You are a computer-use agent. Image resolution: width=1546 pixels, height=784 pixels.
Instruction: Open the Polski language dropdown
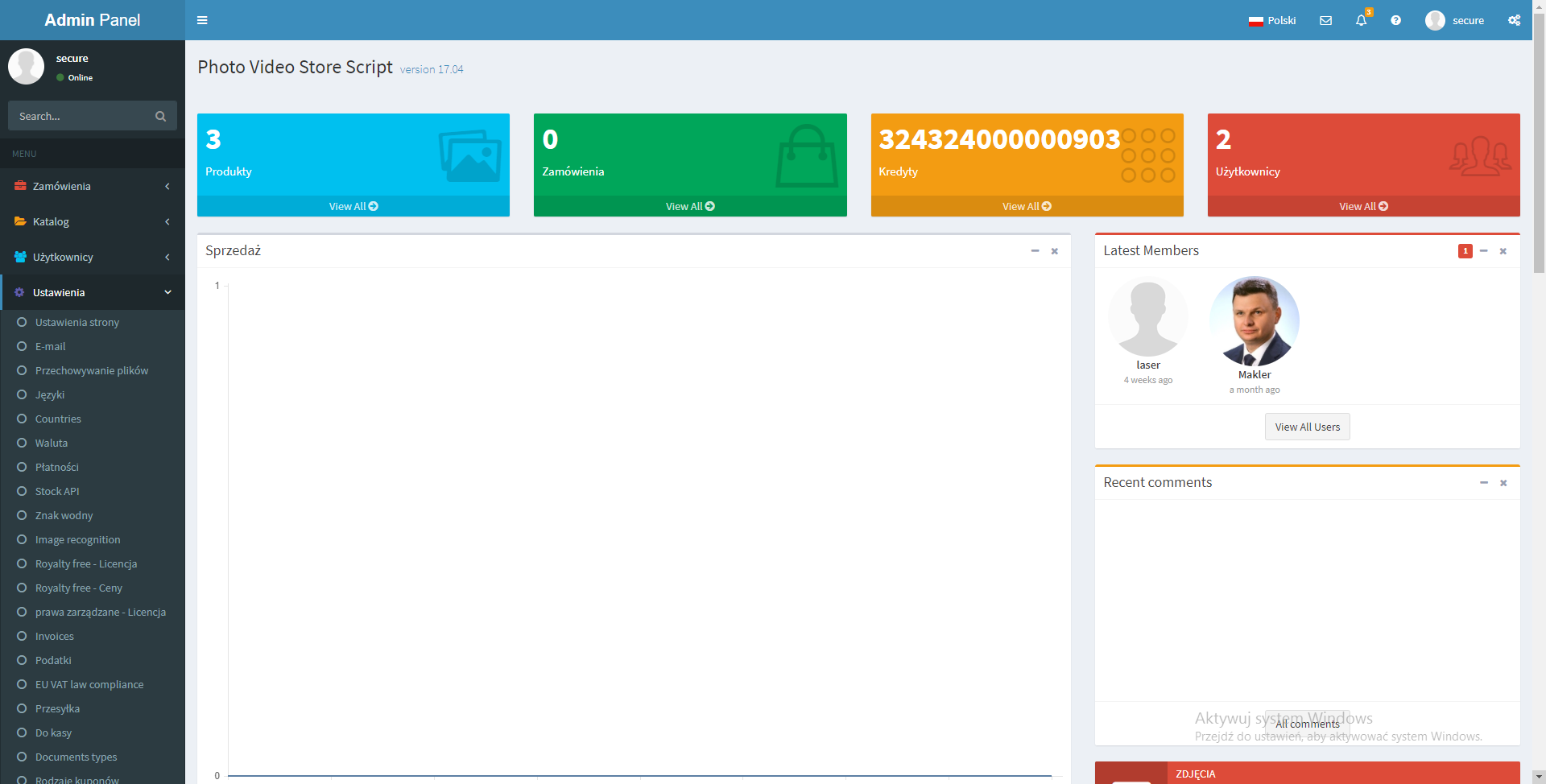tap(1272, 20)
